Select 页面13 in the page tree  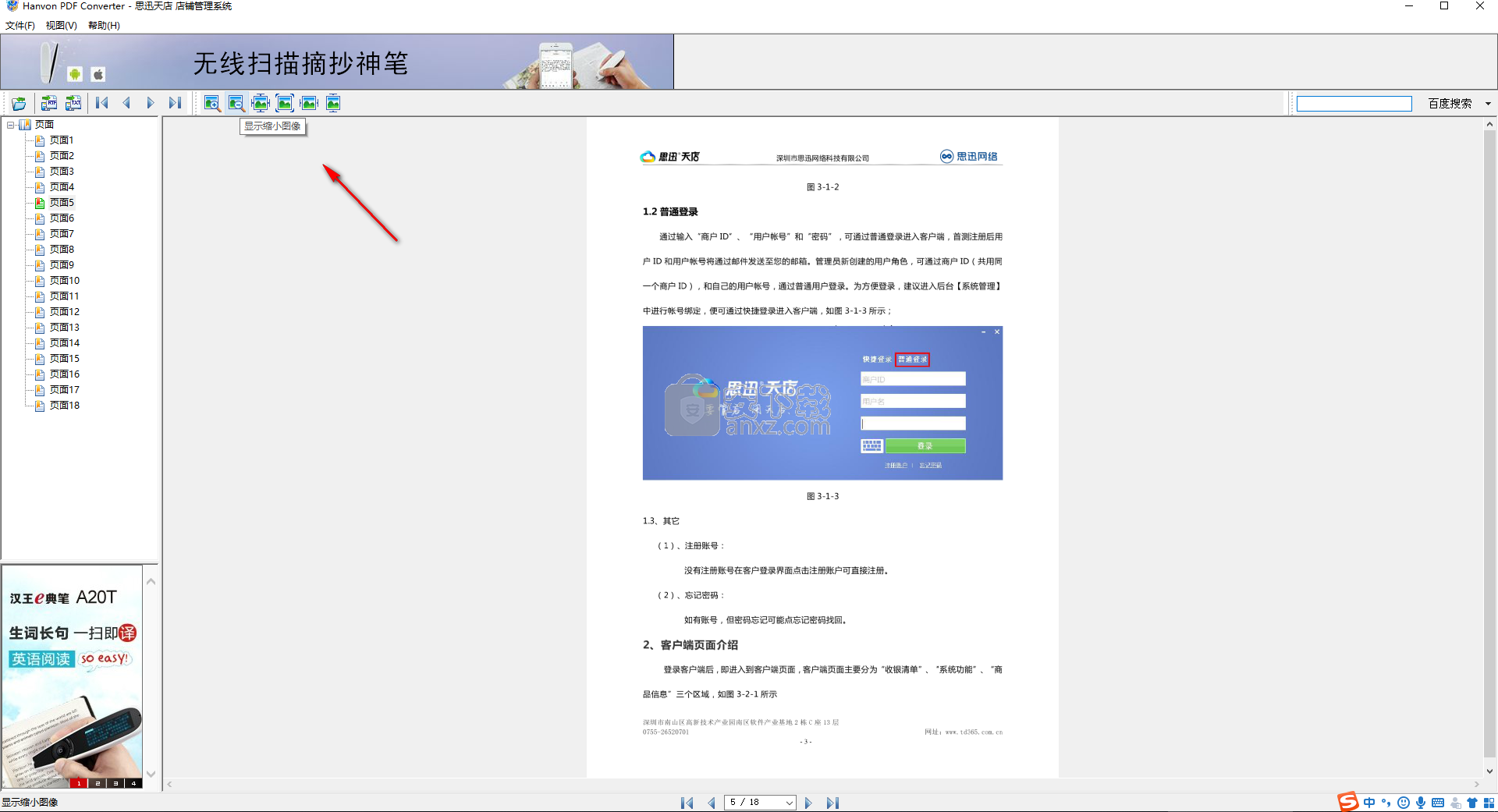[65, 328]
